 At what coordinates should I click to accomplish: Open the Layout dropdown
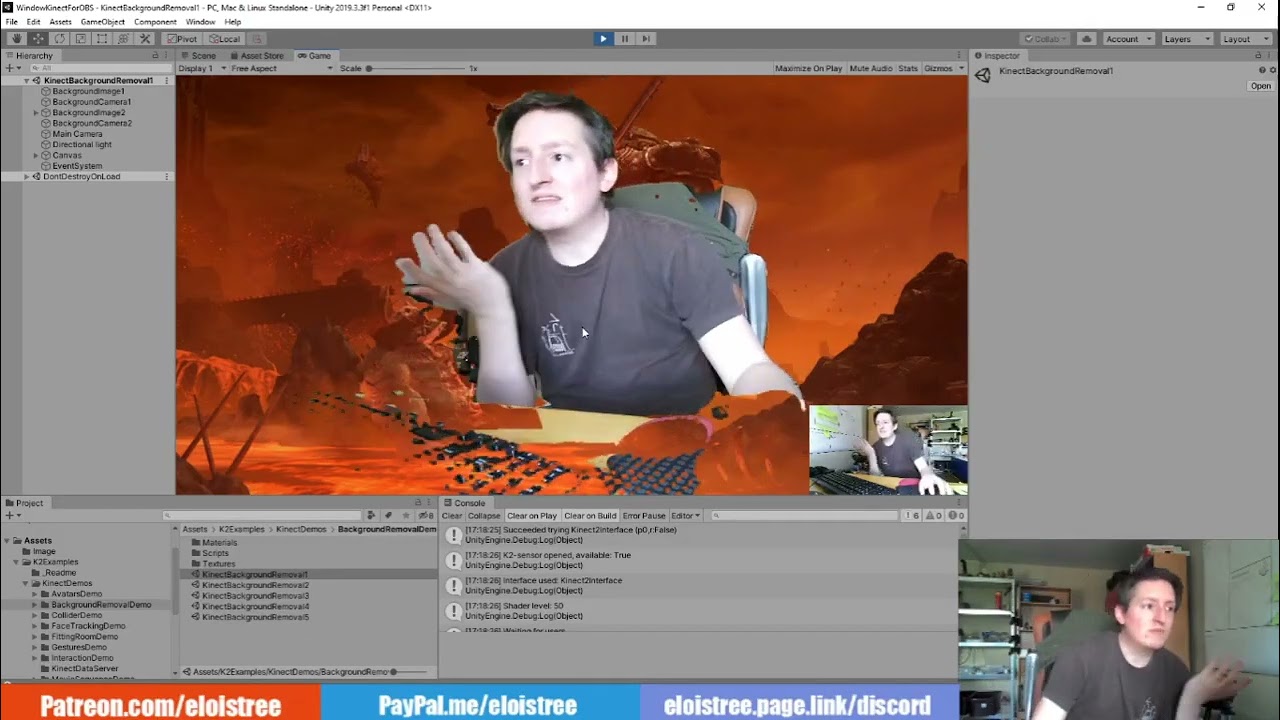[x=1244, y=39]
